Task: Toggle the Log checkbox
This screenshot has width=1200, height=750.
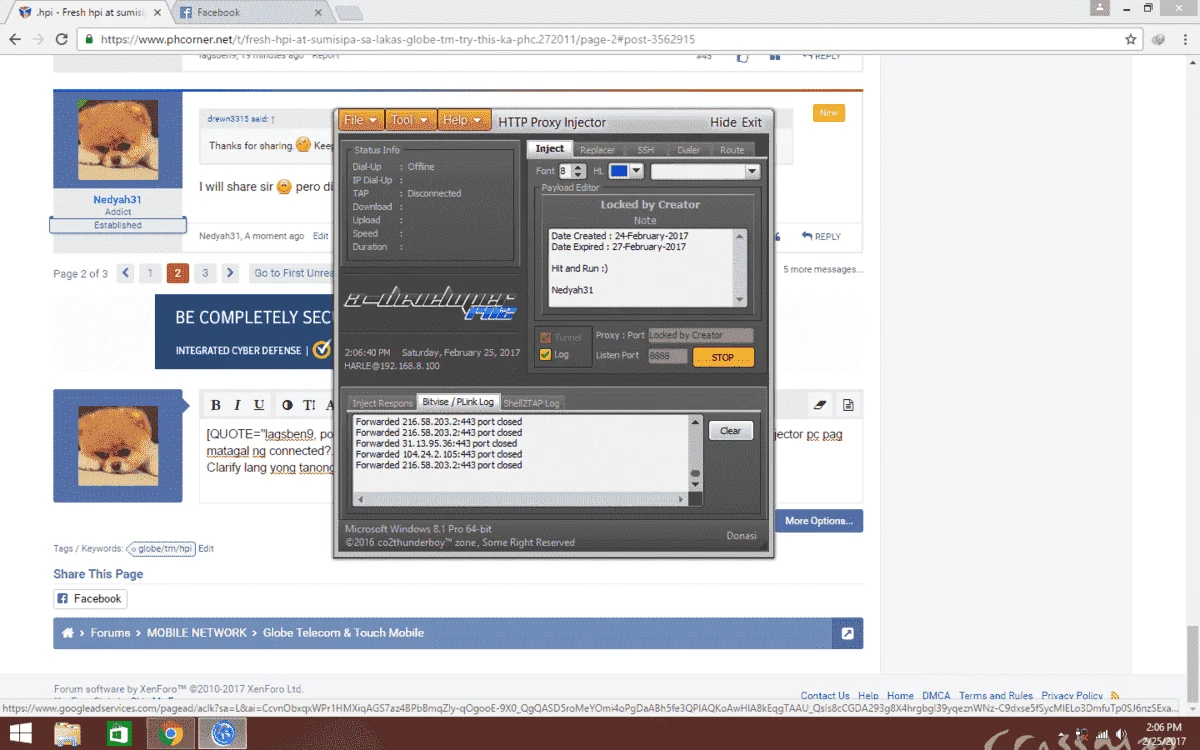Action: point(545,354)
